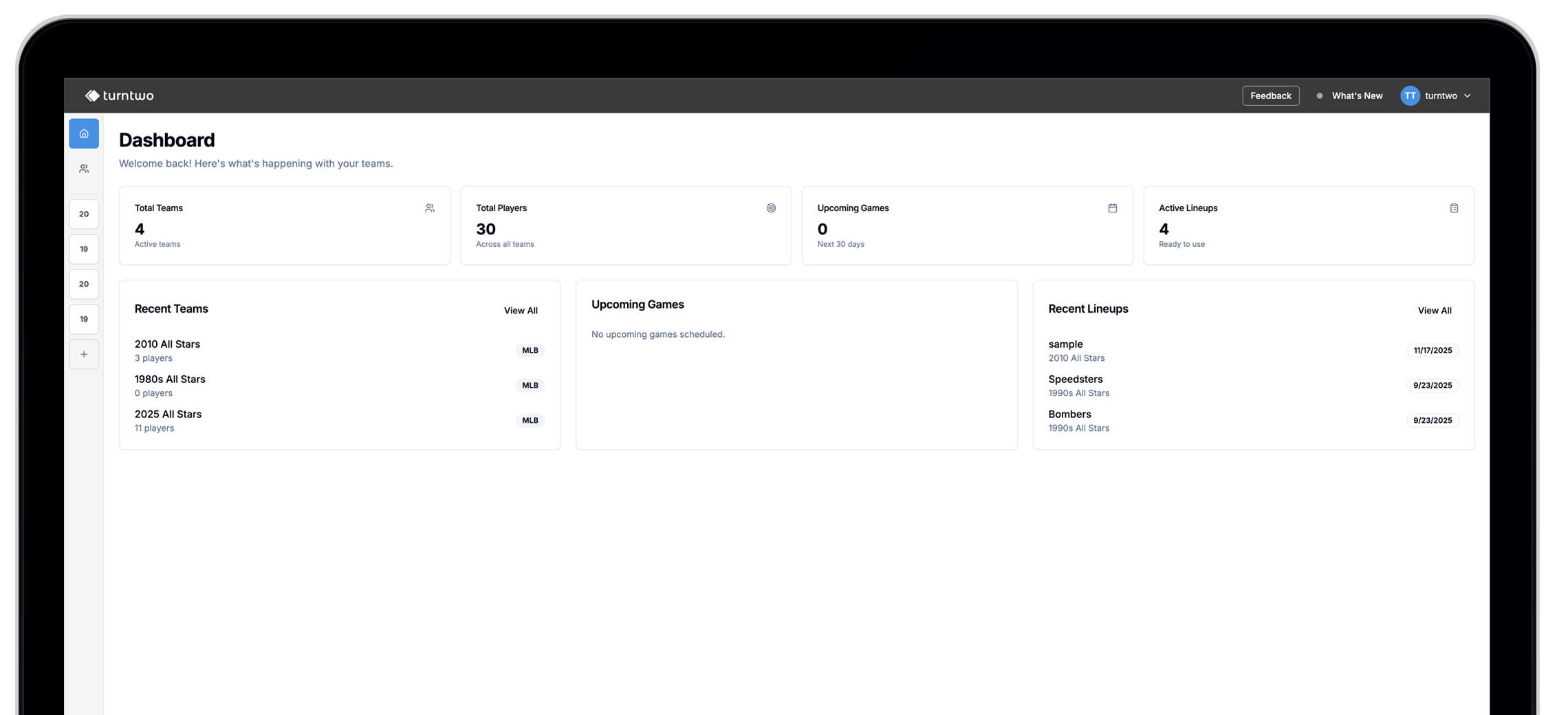
Task: Click the TT user avatar
Action: [x=1410, y=96]
